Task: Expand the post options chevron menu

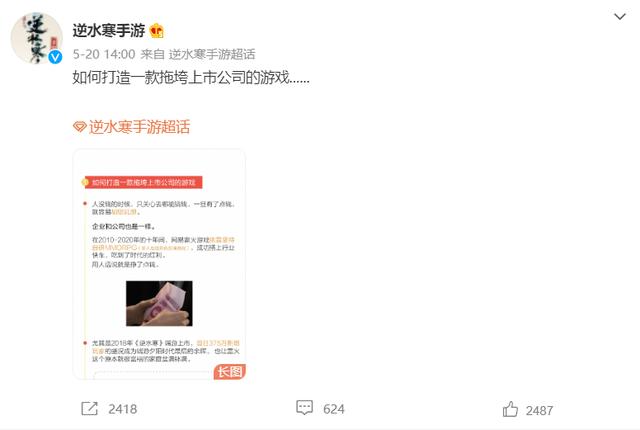Action: click(x=620, y=16)
